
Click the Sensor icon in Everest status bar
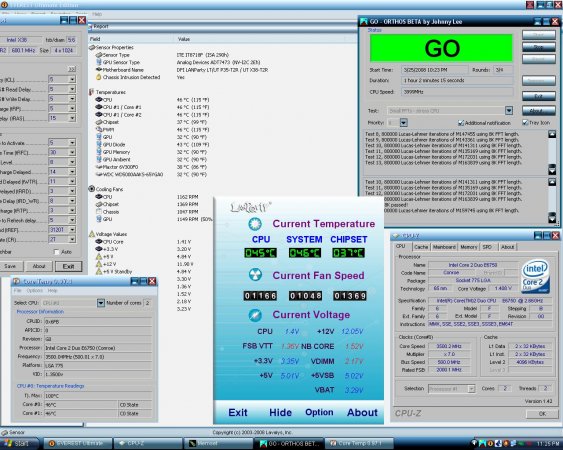4,432
